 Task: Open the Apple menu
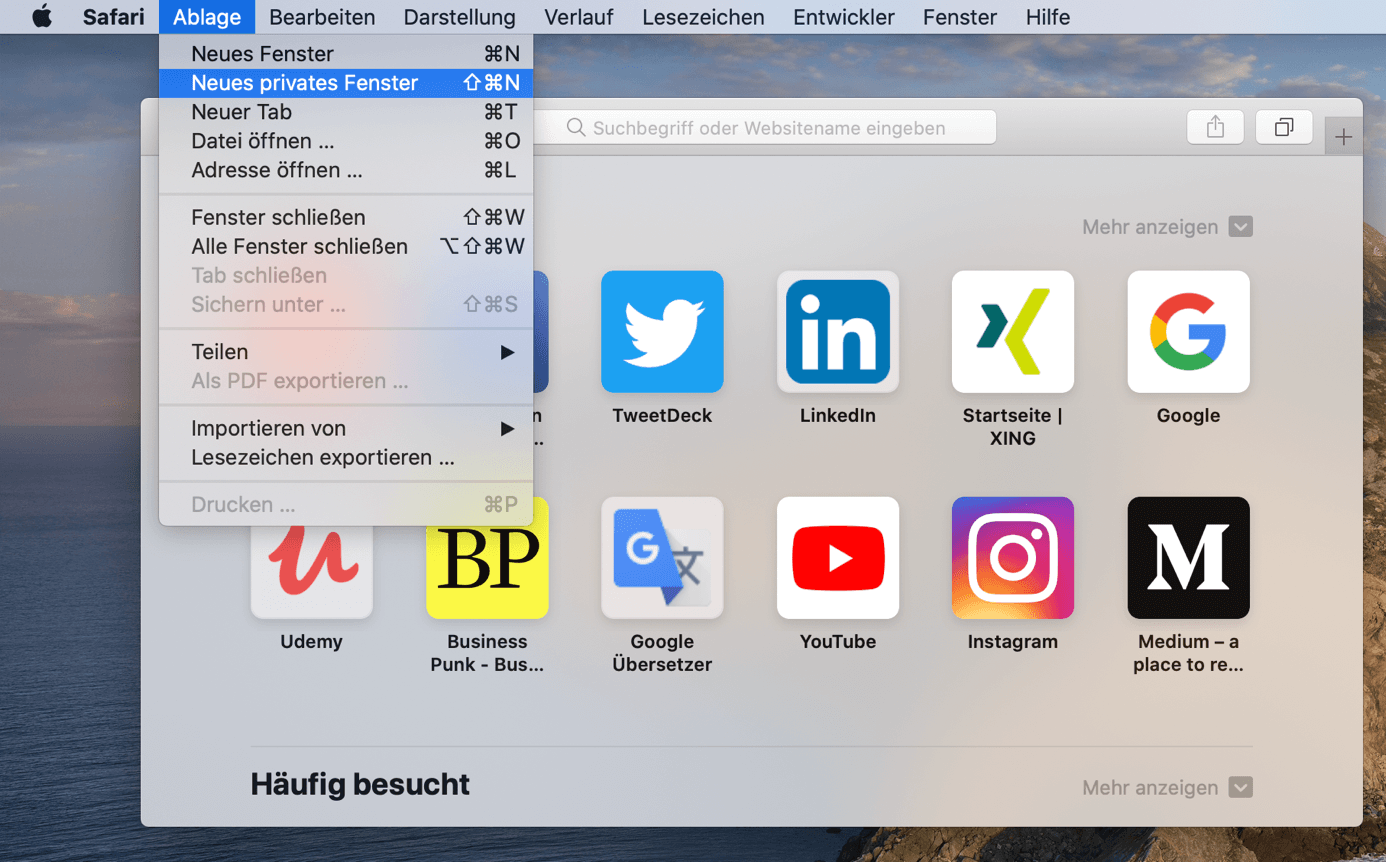tap(41, 17)
